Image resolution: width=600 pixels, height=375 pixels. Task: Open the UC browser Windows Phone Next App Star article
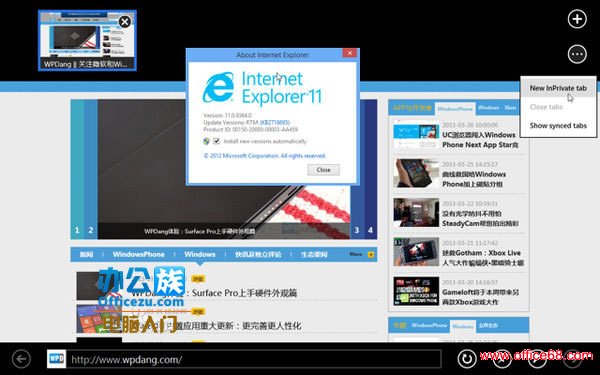480,140
